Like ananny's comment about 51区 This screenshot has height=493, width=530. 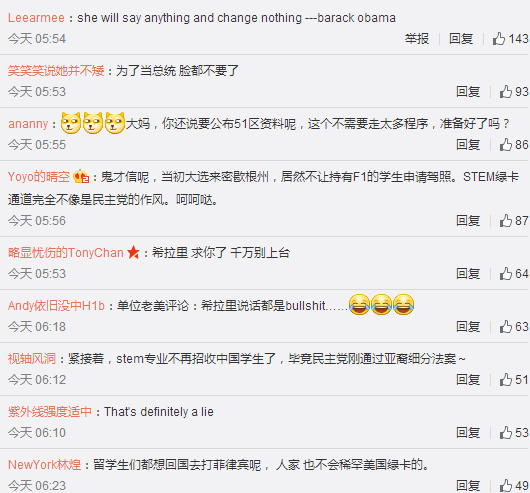pyautogui.click(x=514, y=145)
